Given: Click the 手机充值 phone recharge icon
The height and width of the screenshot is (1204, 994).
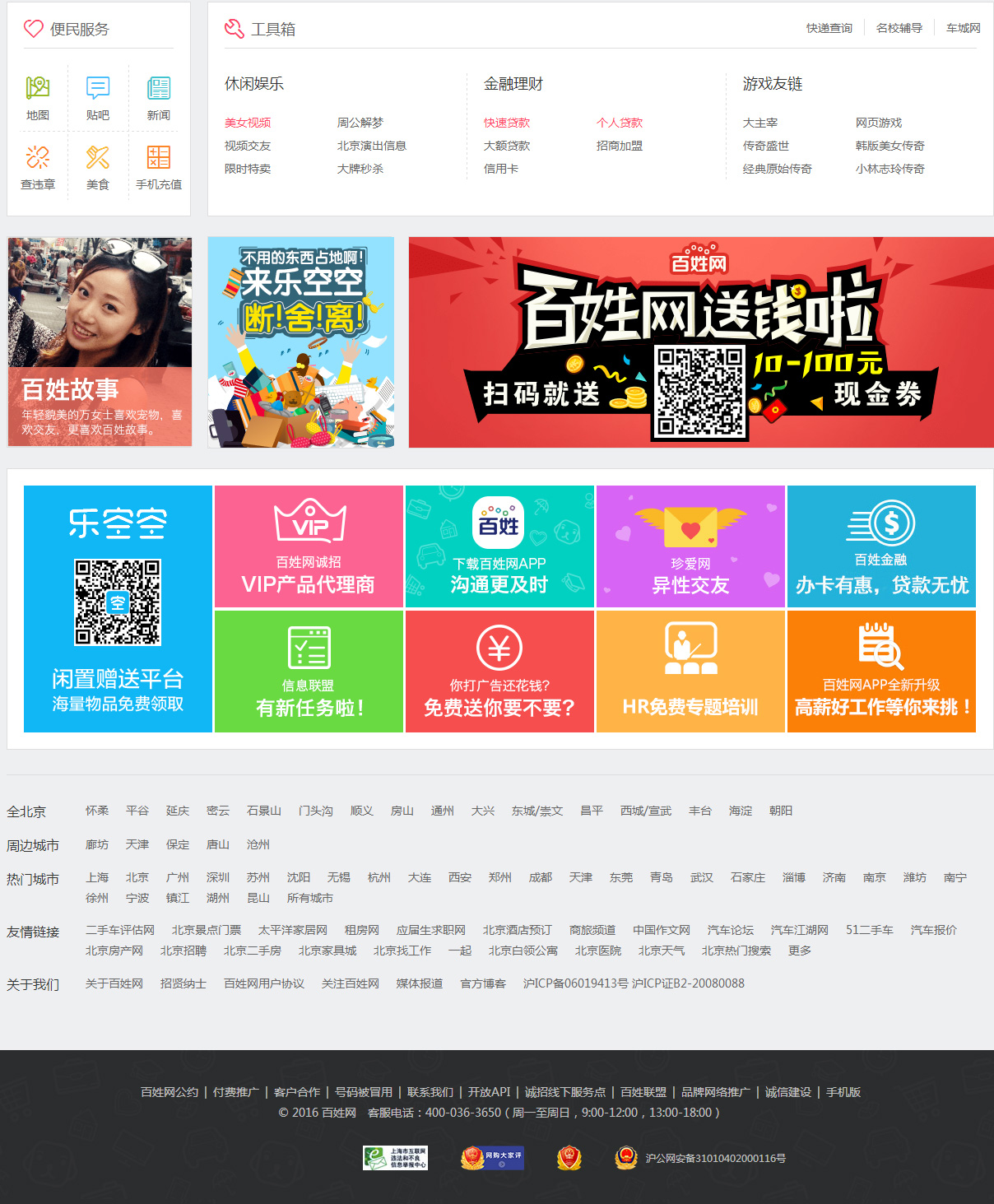Looking at the screenshot, I should click(x=159, y=157).
